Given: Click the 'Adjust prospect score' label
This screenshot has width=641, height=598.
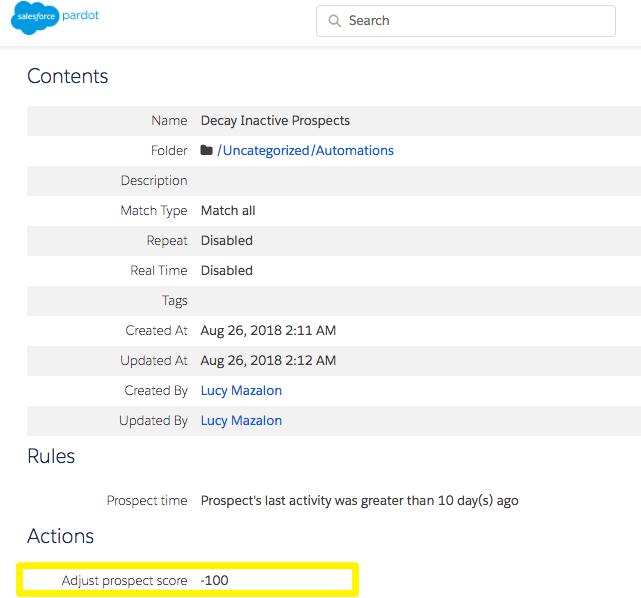Looking at the screenshot, I should point(124,580).
